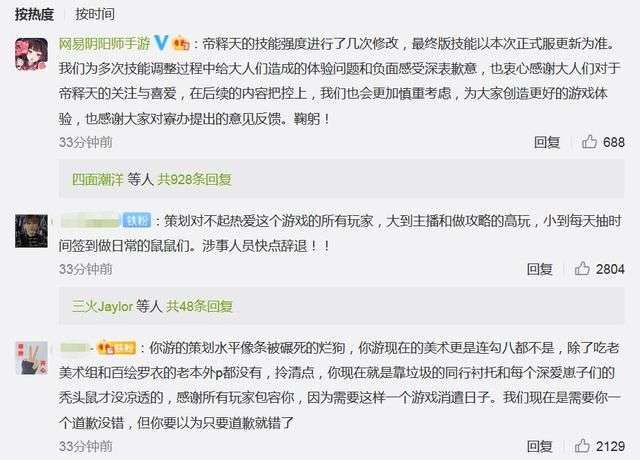Sort comments using 按热度 tab
Image resolution: width=640 pixels, height=460 pixels.
35,14
